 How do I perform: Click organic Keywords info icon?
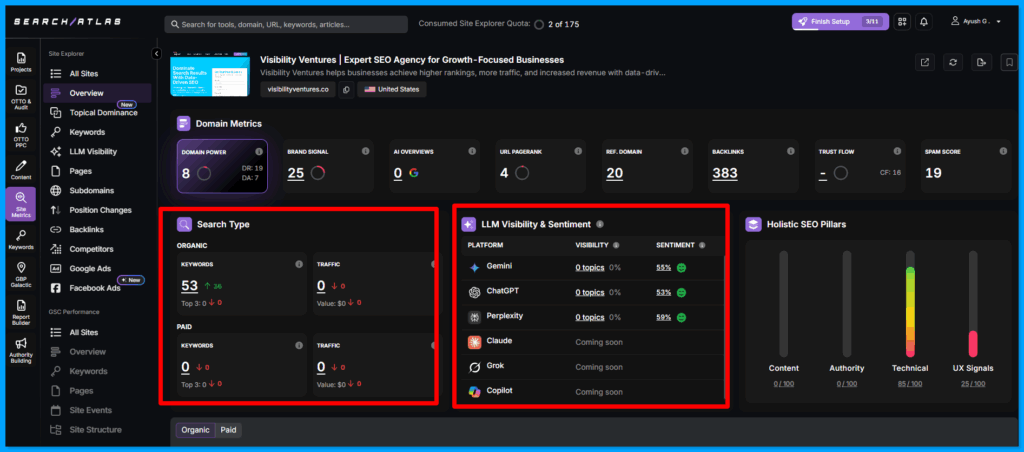(299, 265)
